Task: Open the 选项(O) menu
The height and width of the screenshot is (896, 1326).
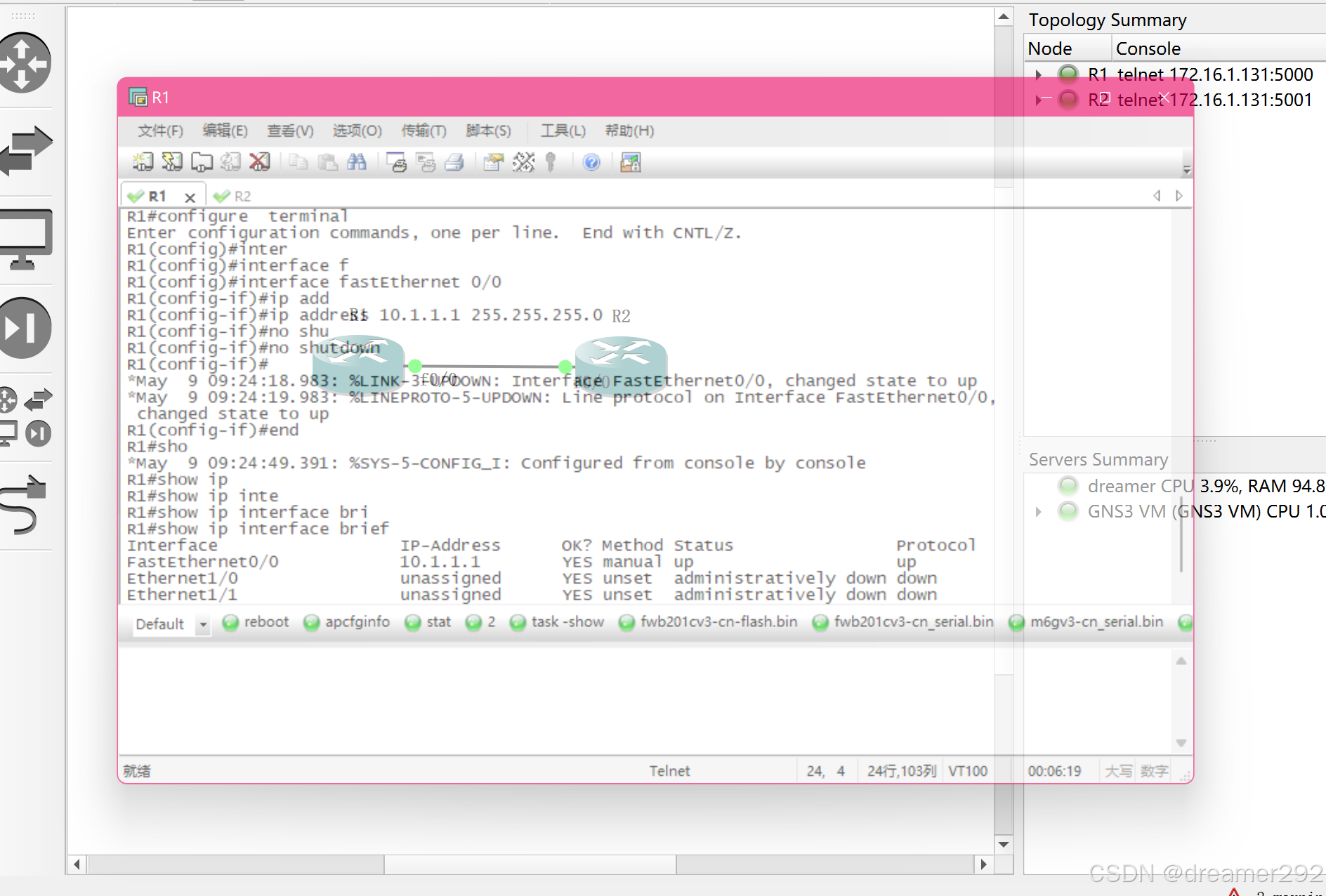Action: 357,131
